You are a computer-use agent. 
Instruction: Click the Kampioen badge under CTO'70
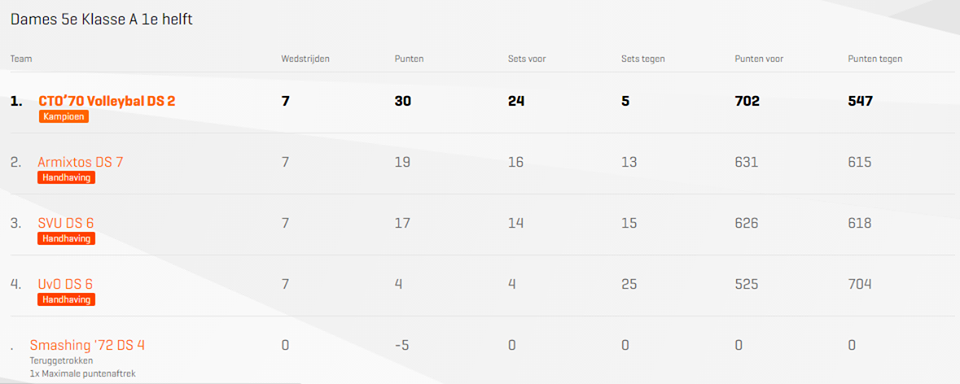64,116
